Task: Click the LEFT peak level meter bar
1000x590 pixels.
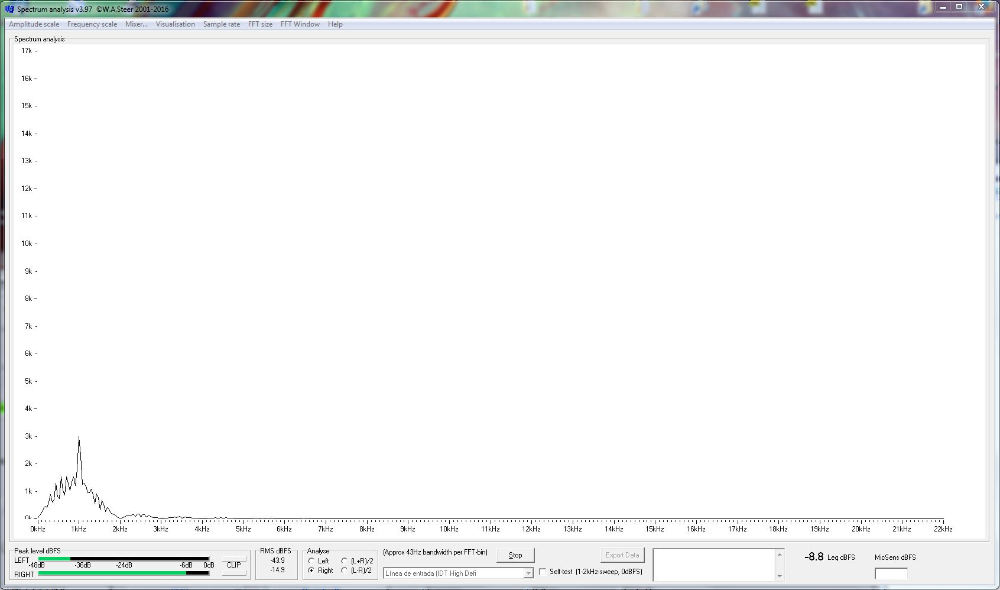Action: click(x=124, y=559)
